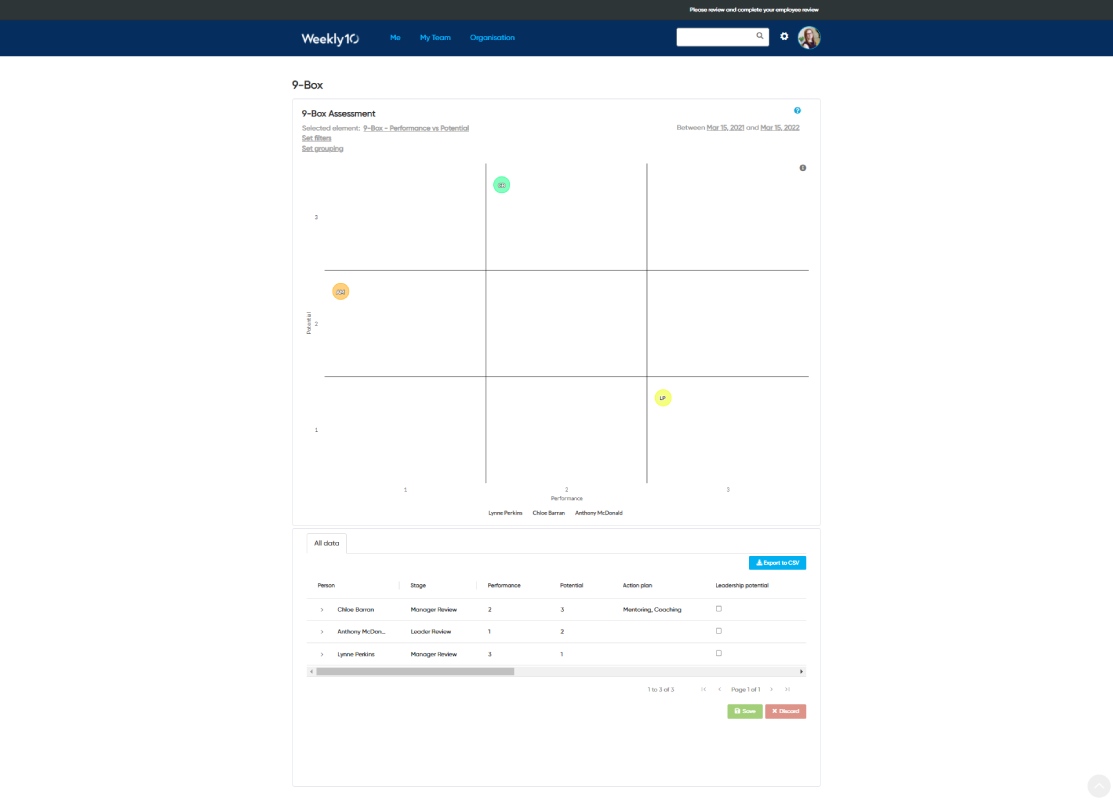The height and width of the screenshot is (800, 1113).
Task: Select the green Chloe Barron chart bubble
Action: [x=502, y=185]
